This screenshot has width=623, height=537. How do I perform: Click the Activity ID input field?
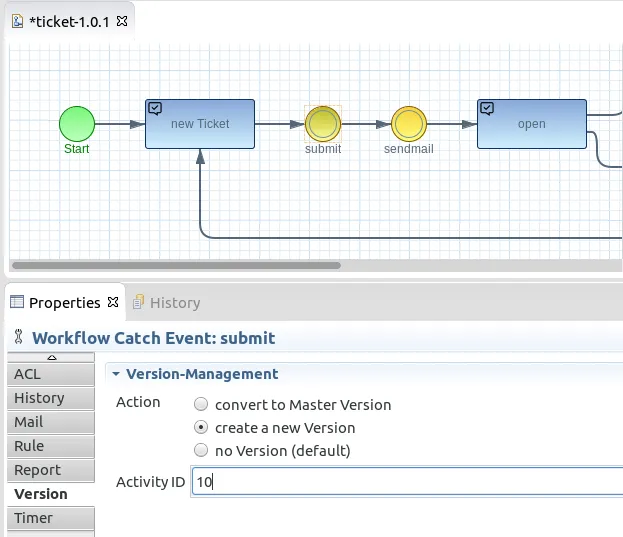408,482
